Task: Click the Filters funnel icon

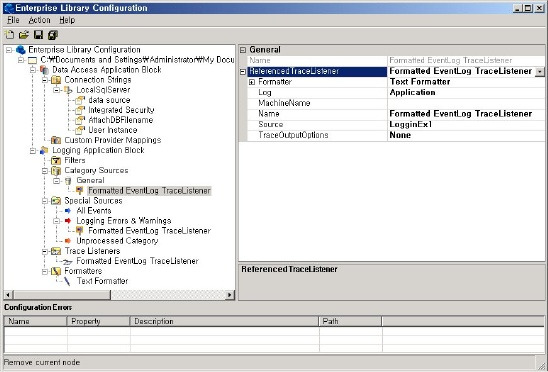Action: point(56,160)
